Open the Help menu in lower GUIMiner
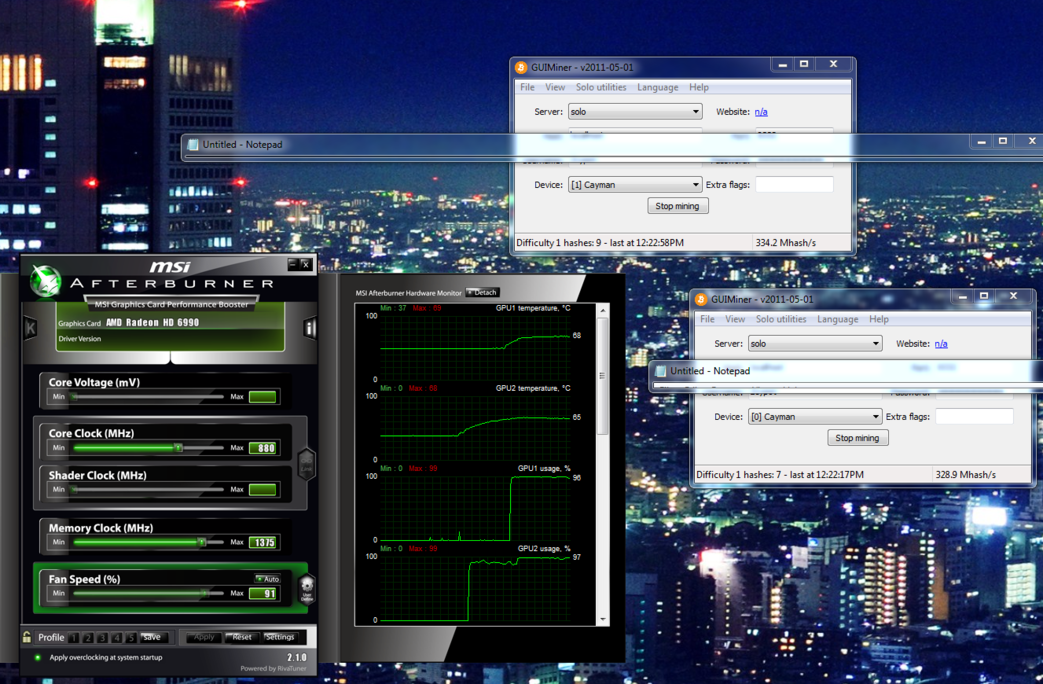 (879, 319)
